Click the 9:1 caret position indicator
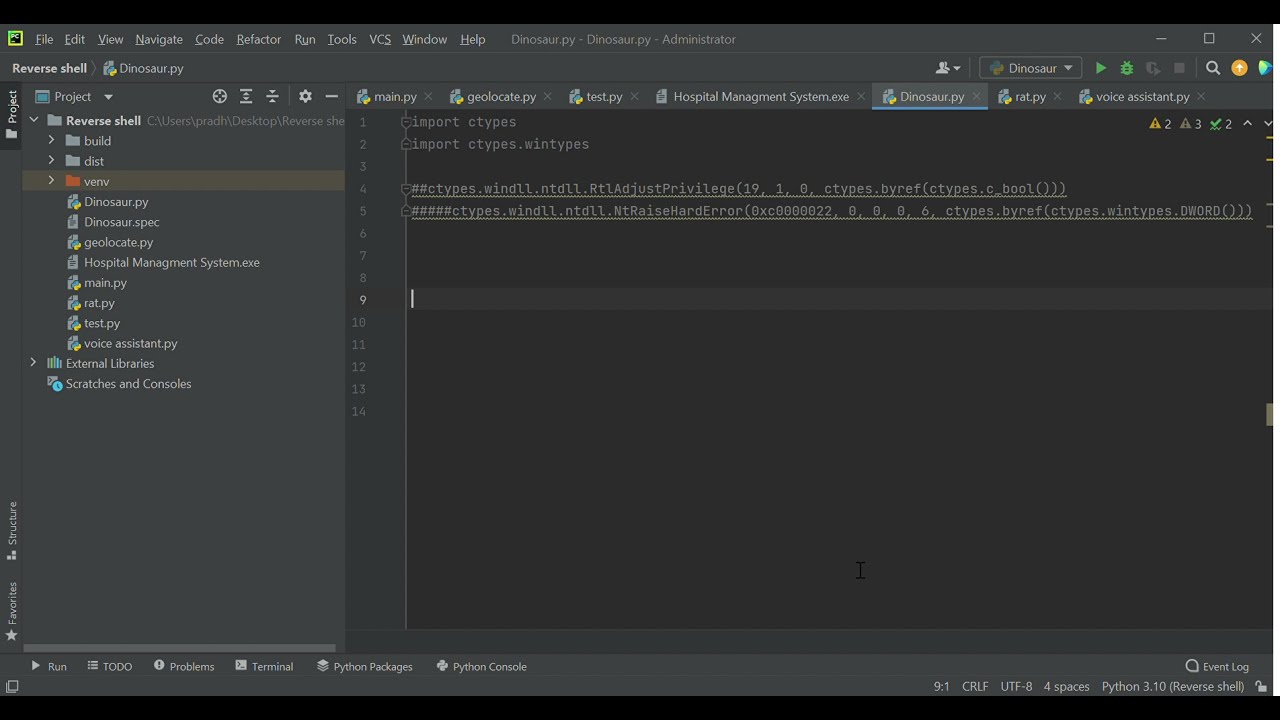This screenshot has width=1280, height=720. point(941,686)
